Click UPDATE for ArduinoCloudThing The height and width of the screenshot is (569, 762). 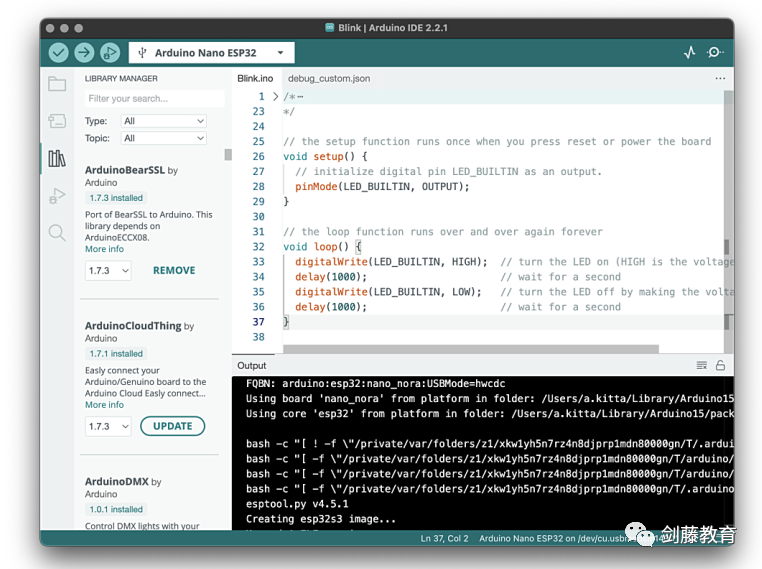coord(173,426)
